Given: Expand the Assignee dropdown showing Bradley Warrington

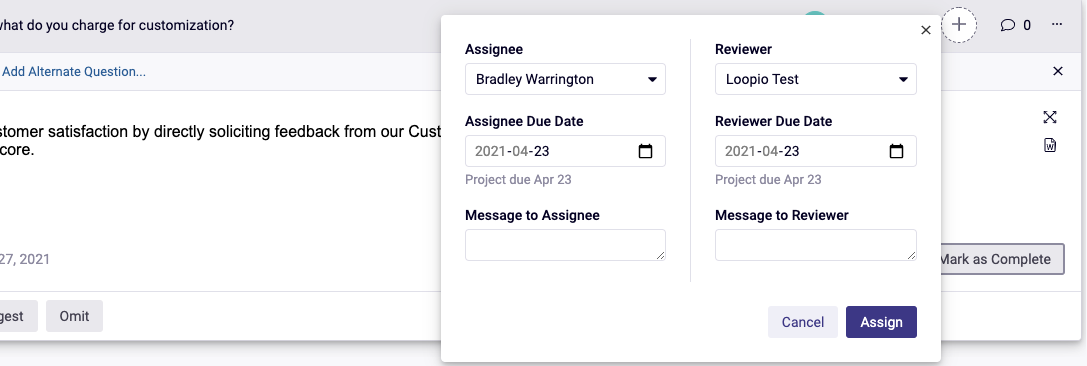Looking at the screenshot, I should (565, 79).
